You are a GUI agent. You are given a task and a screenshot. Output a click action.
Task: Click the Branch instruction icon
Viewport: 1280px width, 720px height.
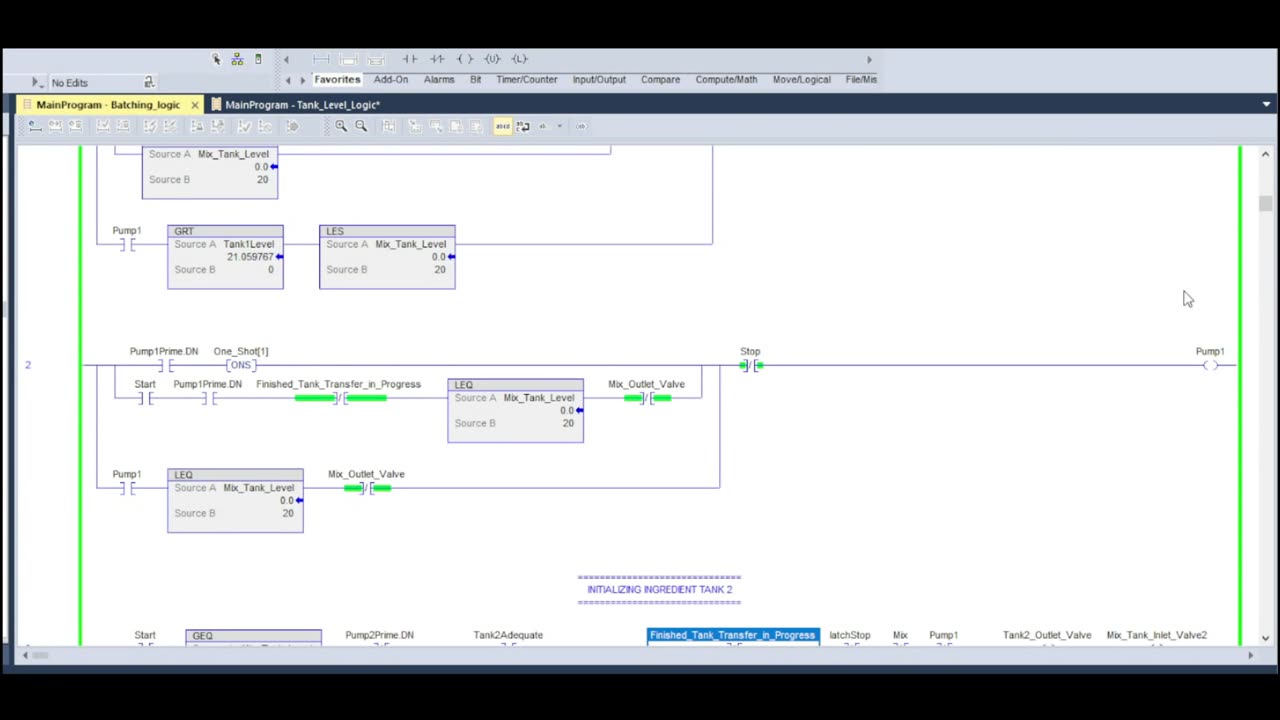pyautogui.click(x=349, y=59)
